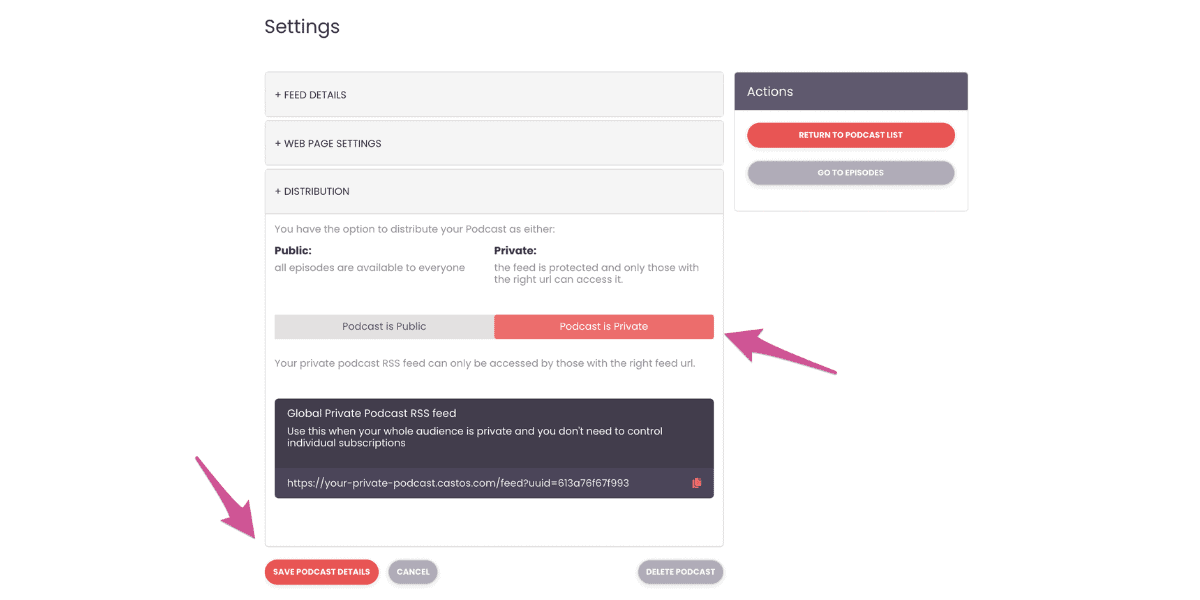Return to Podcast List

pyautogui.click(x=851, y=135)
